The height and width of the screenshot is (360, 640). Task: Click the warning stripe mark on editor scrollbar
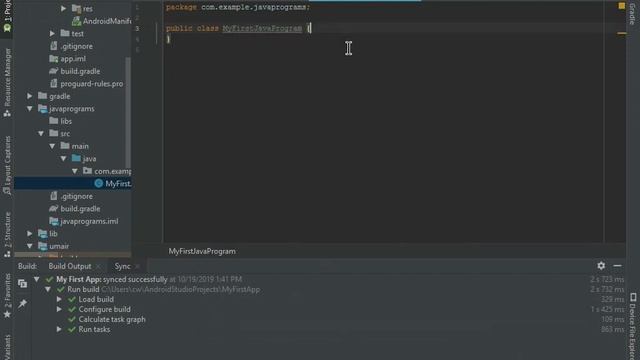click(622, 33)
